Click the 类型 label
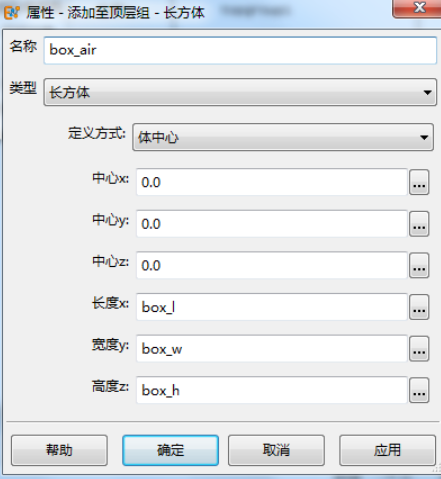The width and height of the screenshot is (441, 479). 23,88
